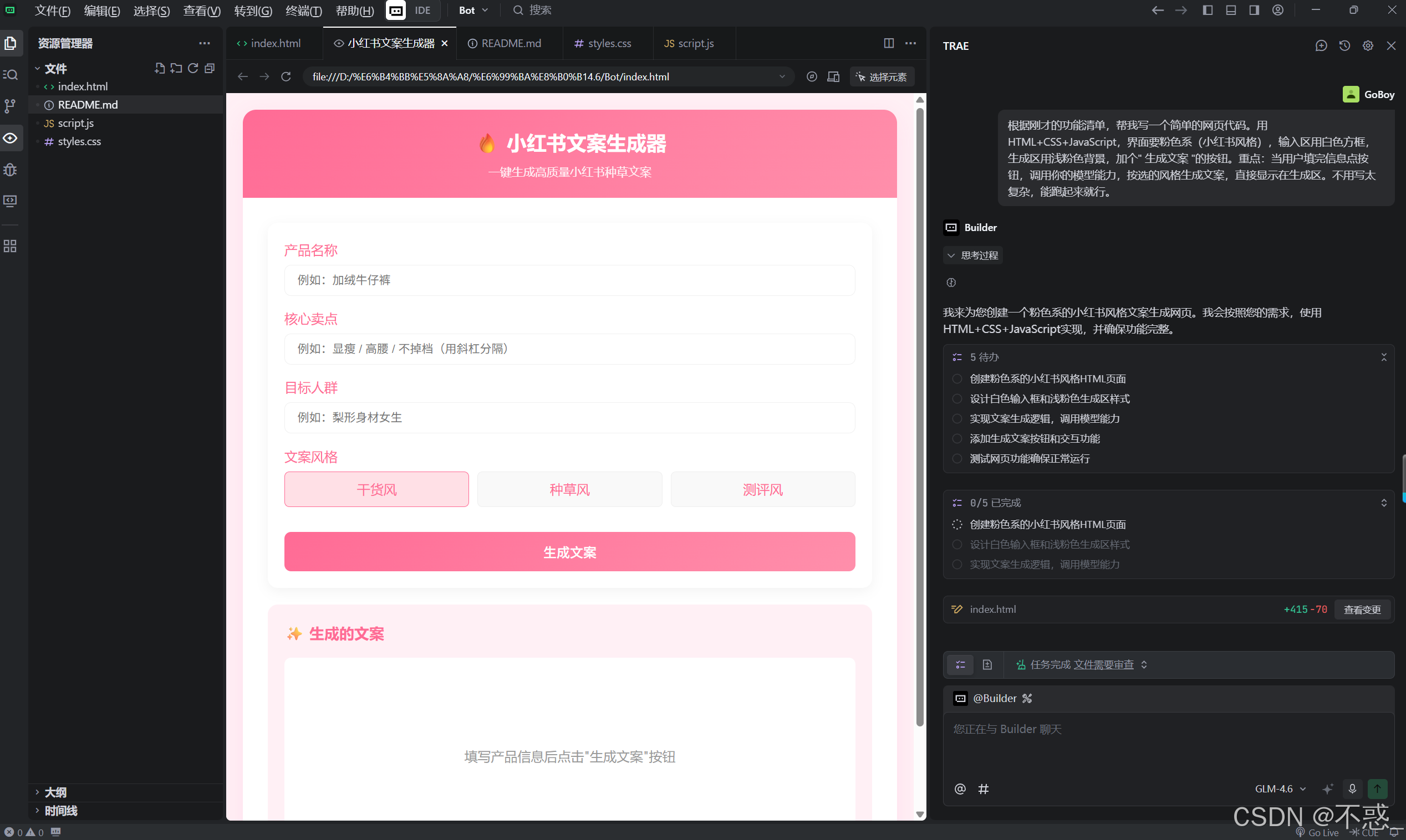The image size is (1406, 840).
Task: Check the todo circle for 创建粉色系的小红书风格HTML页面
Action: tap(957, 378)
